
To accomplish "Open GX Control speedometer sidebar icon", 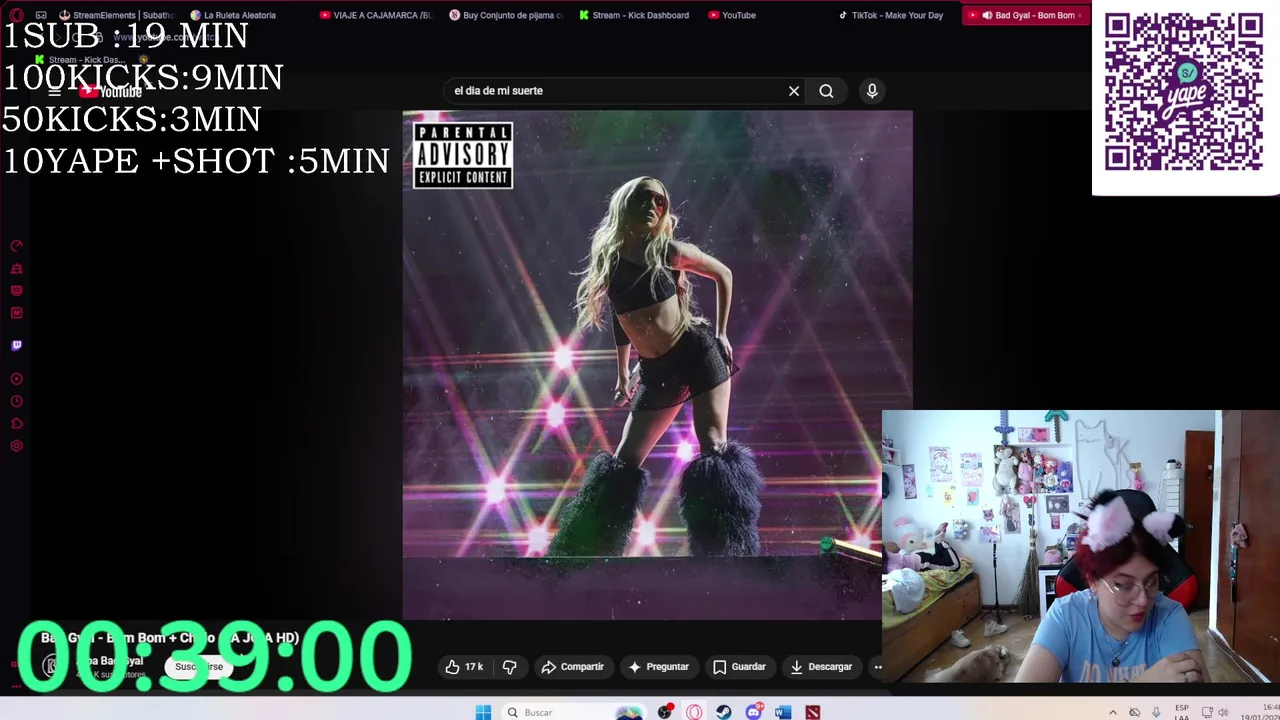I will coord(16,246).
